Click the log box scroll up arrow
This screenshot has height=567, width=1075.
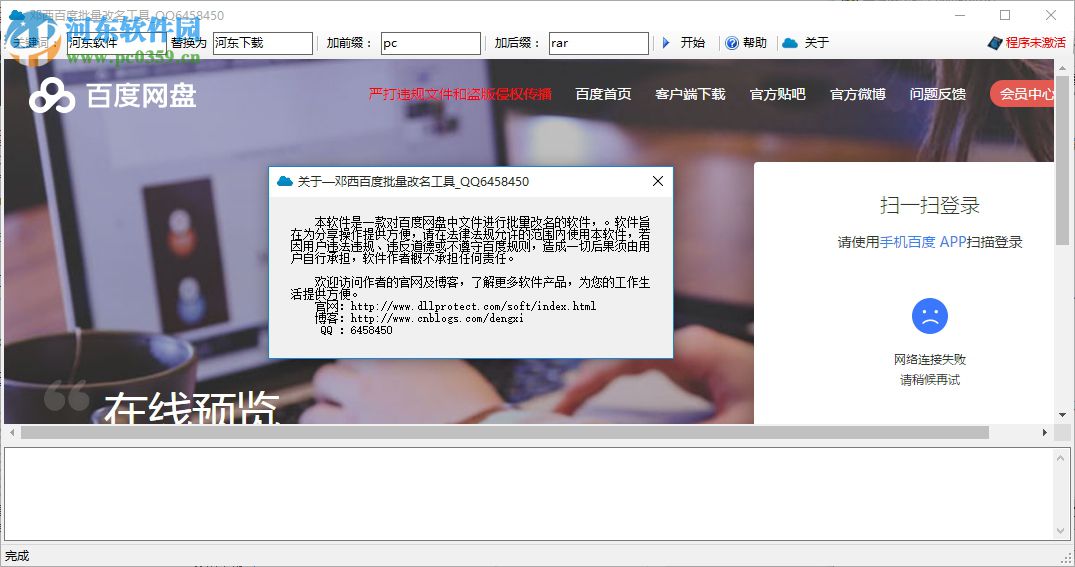1061,457
